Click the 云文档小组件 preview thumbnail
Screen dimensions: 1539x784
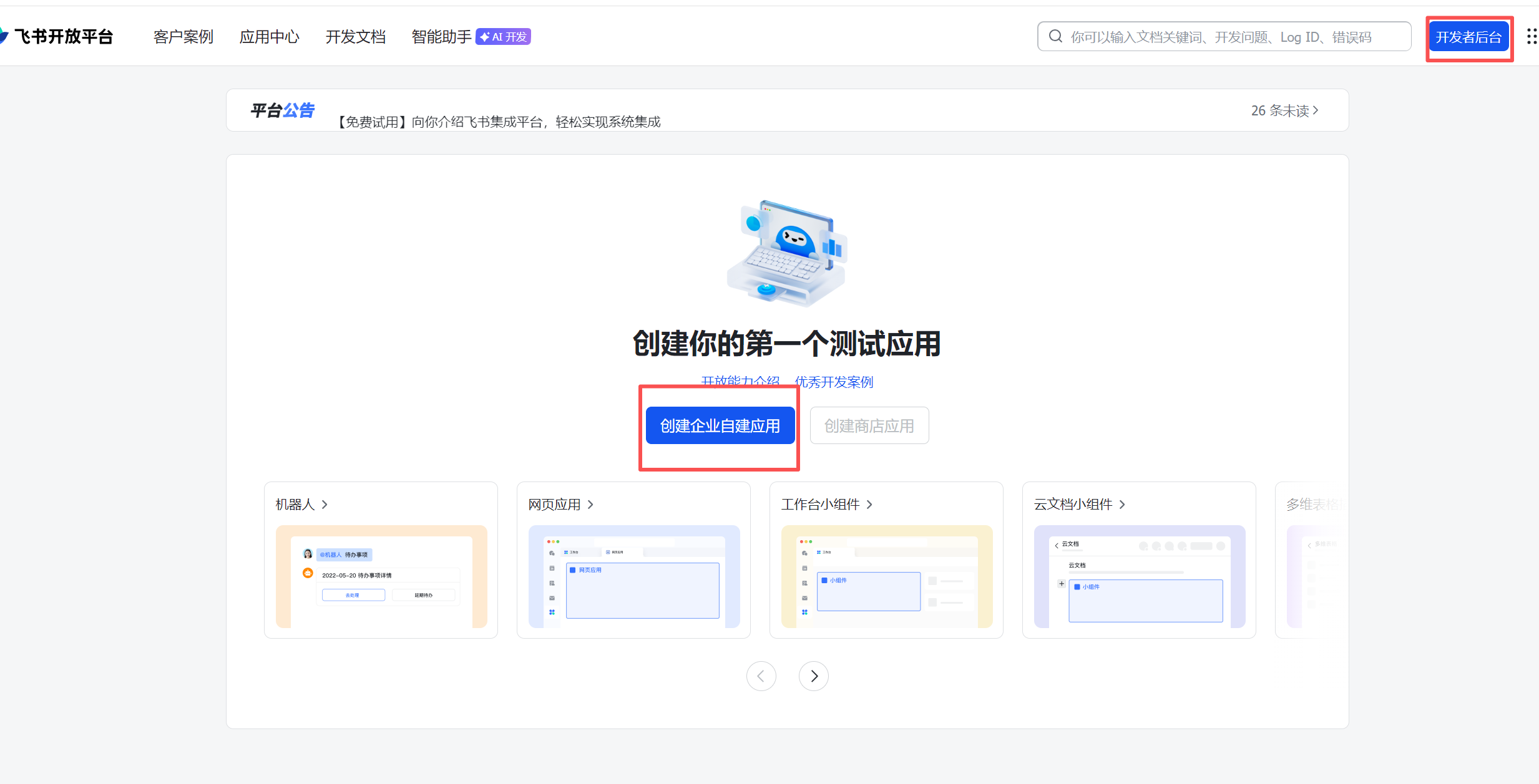[1139, 576]
